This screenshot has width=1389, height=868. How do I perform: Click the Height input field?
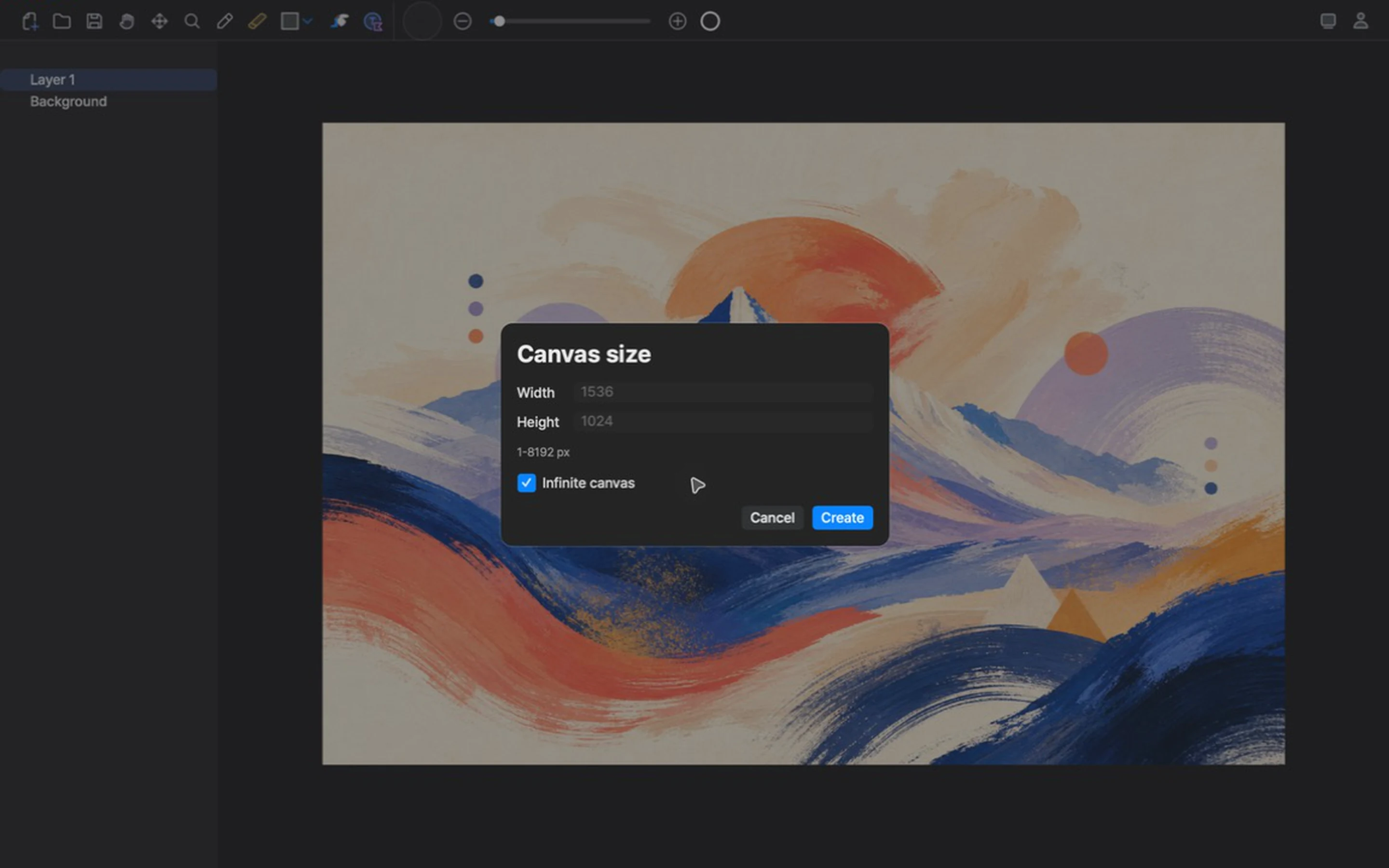click(722, 421)
